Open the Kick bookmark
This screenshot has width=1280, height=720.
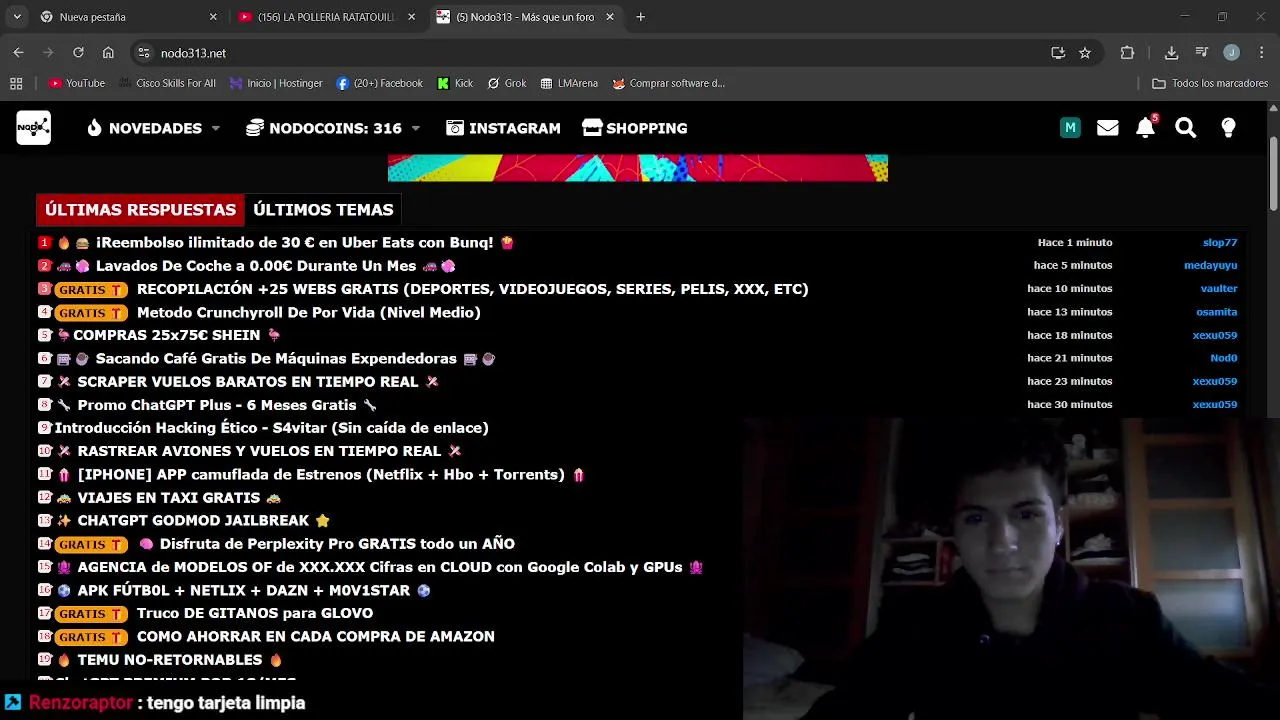point(455,83)
